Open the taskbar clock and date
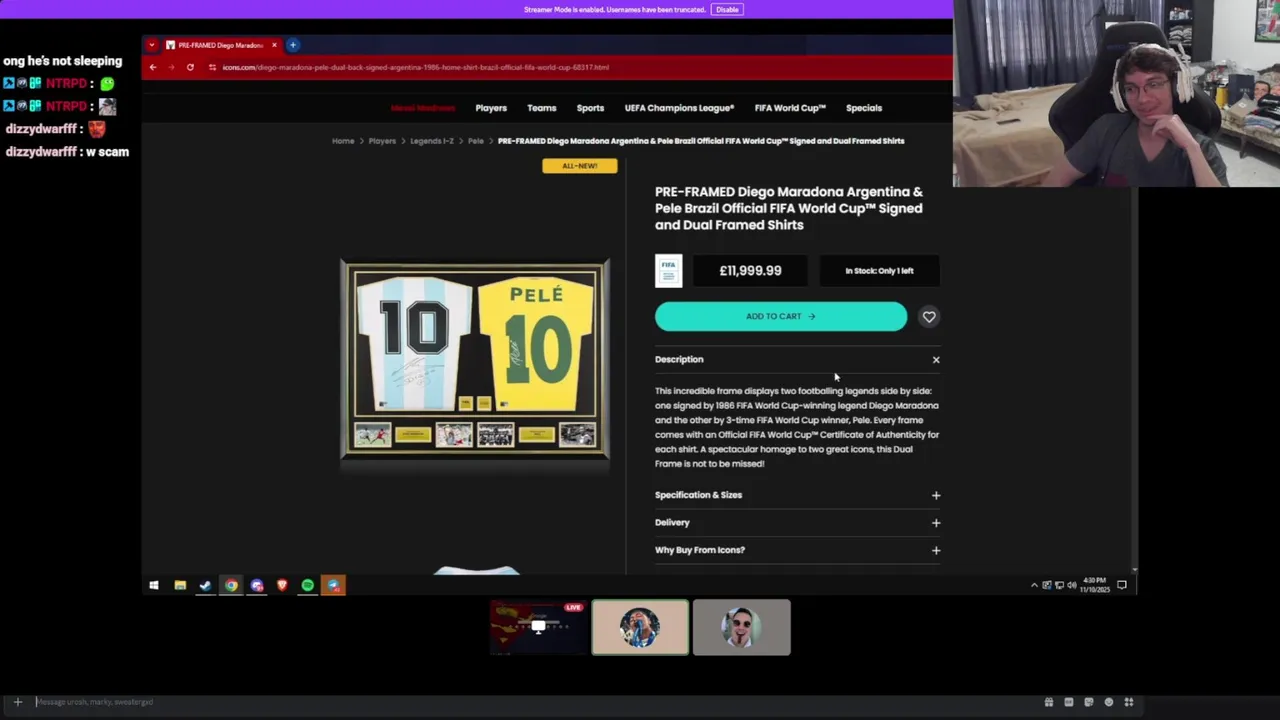 coord(1095,584)
